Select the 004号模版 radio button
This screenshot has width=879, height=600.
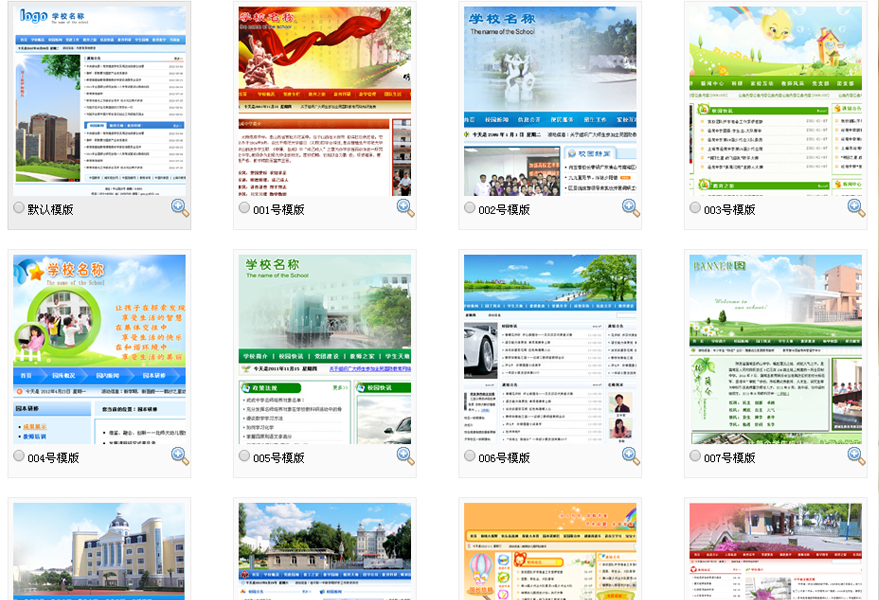tap(19, 456)
